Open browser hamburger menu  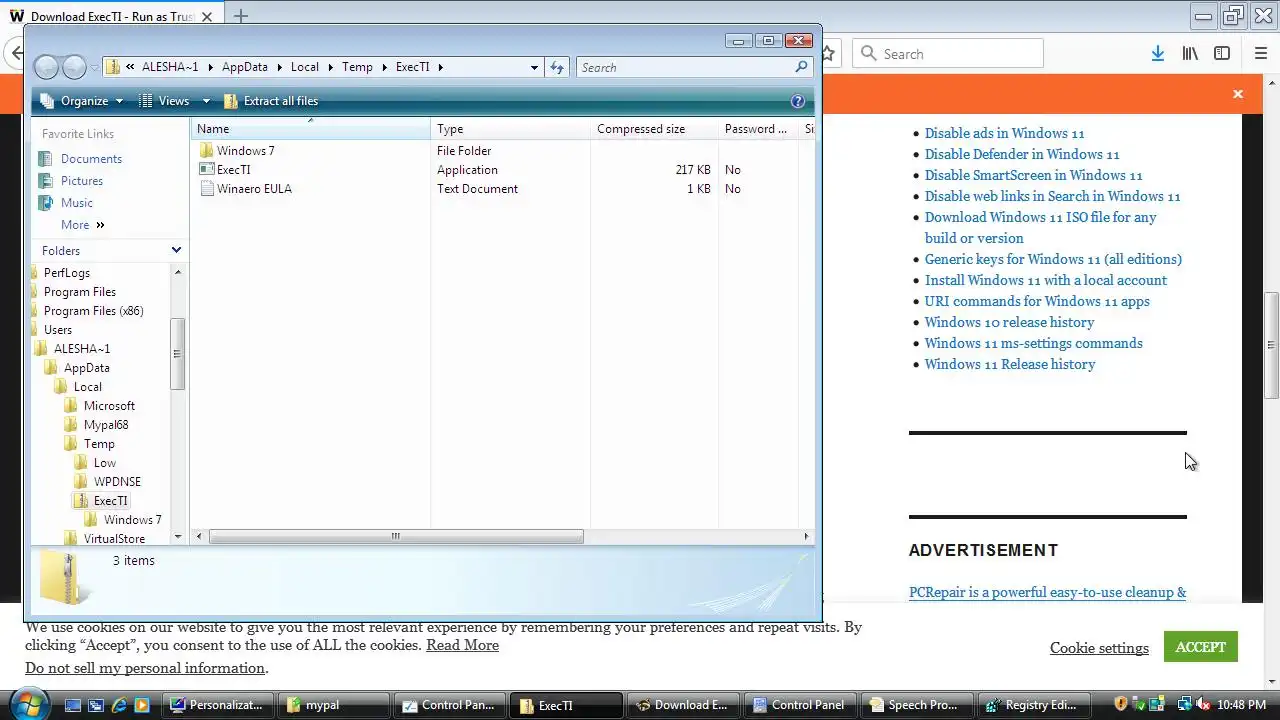pyautogui.click(x=1261, y=54)
